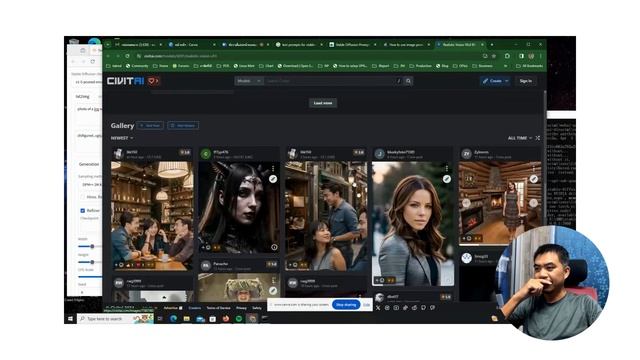640x360 pixels.
Task: Adjust CFG Scale slider in Stable Diffusion window
Action: click(x=90, y=277)
